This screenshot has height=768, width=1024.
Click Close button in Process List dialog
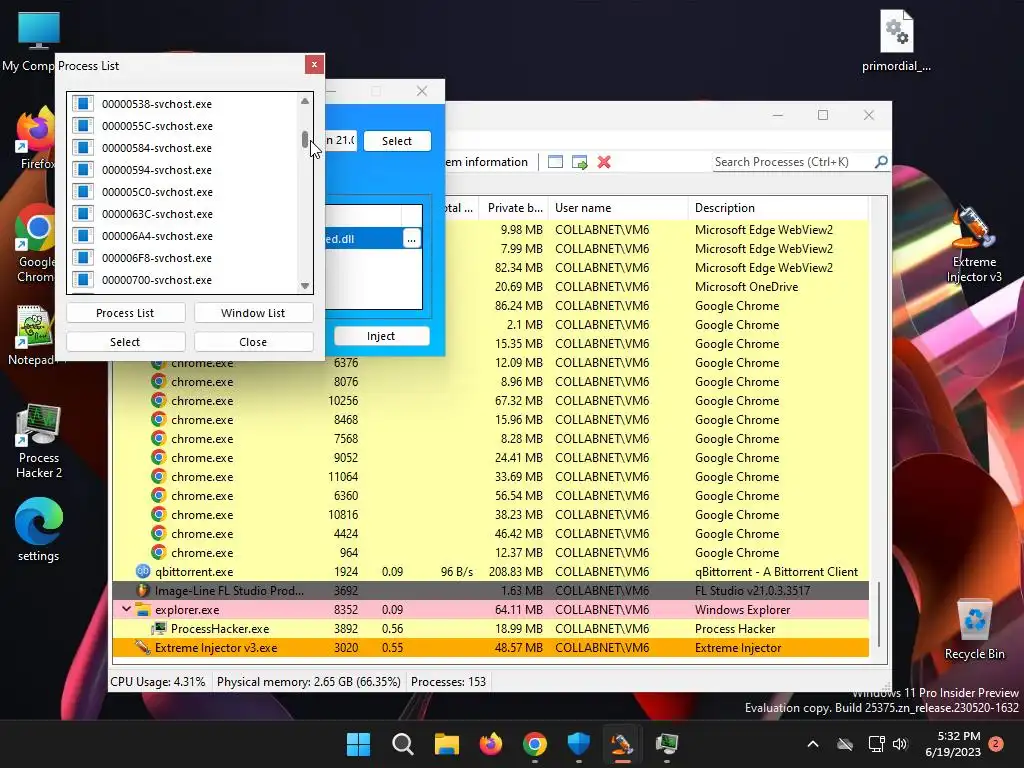[x=253, y=342]
